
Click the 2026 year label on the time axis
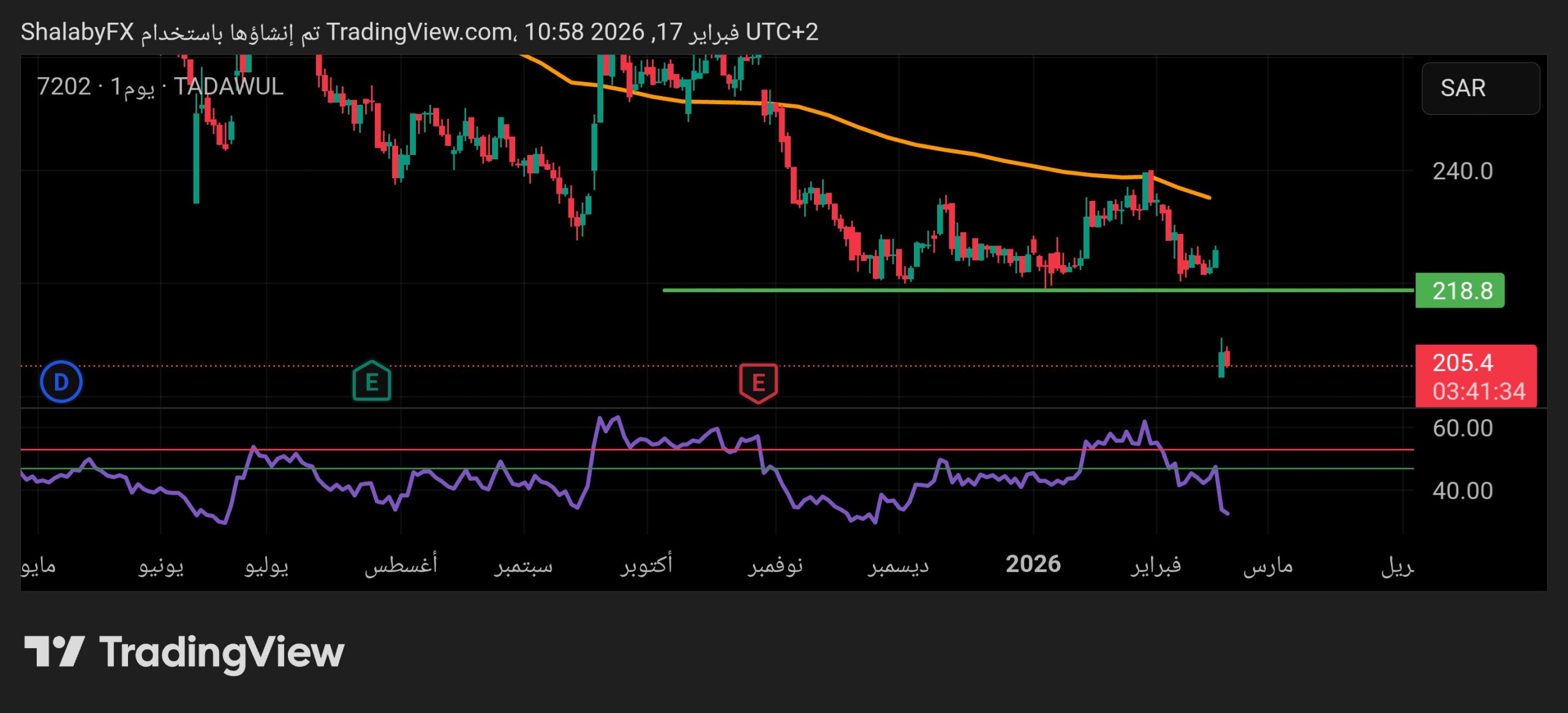(x=1033, y=564)
